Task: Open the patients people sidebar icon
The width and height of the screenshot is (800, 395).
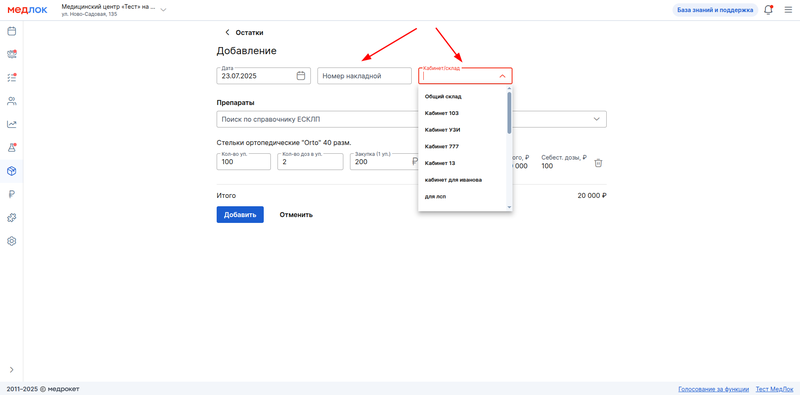Action: coord(11,101)
